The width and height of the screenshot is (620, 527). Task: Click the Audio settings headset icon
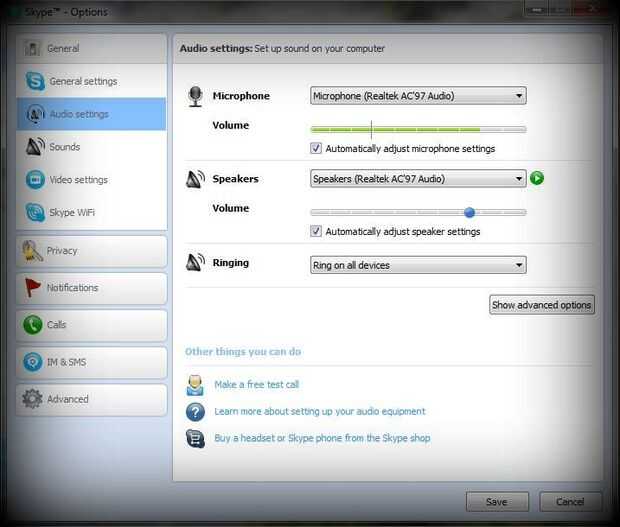[35, 114]
